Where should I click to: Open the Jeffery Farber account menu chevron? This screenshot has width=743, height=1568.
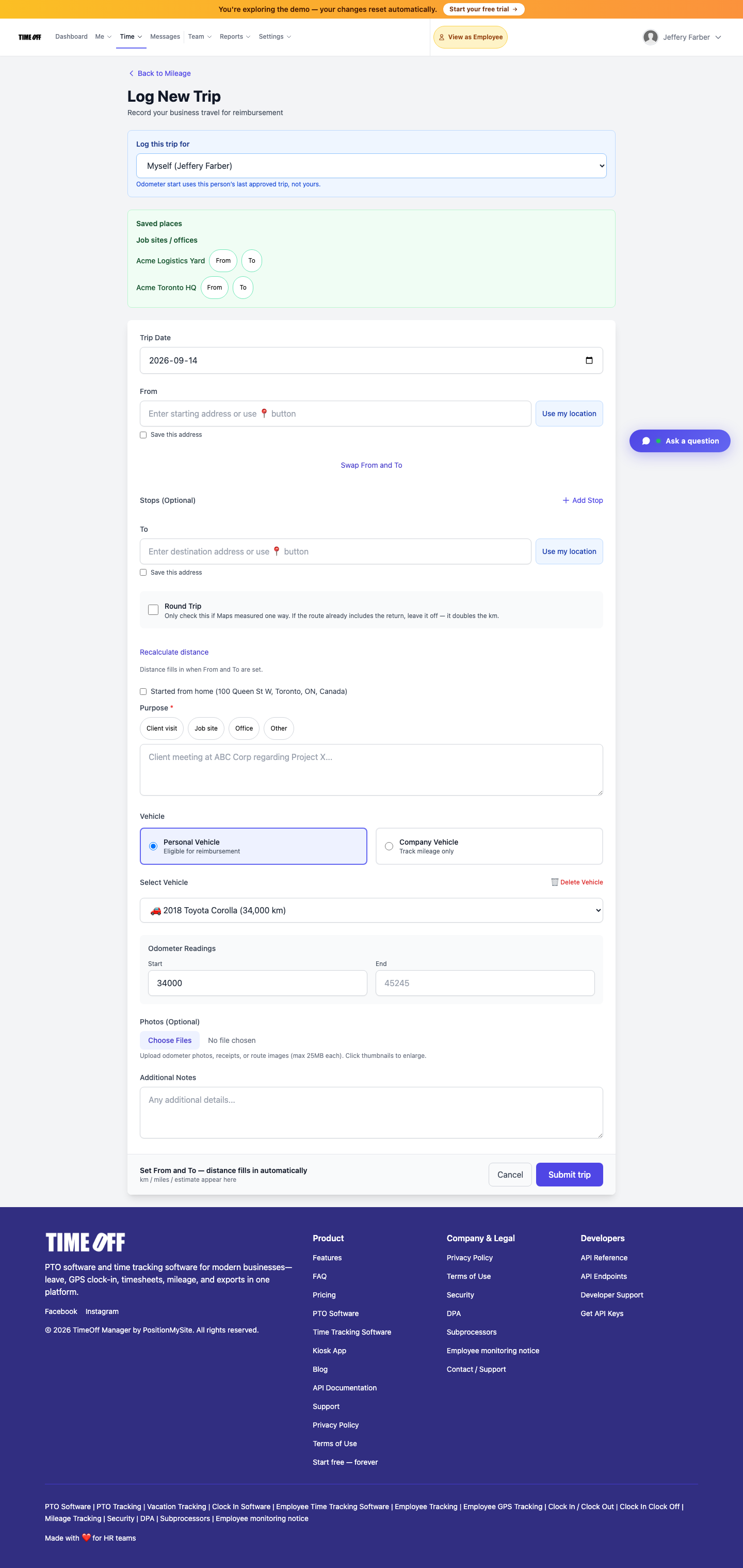pos(718,37)
